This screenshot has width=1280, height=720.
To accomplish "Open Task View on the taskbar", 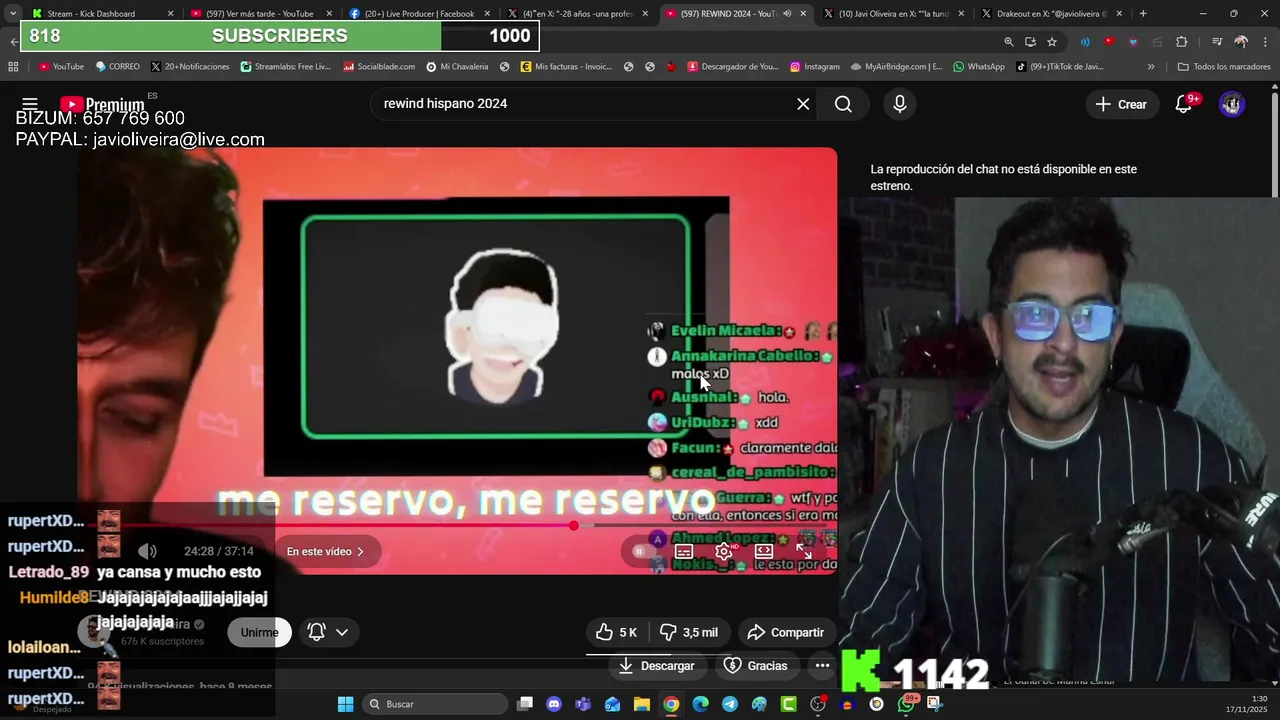I will pos(525,704).
